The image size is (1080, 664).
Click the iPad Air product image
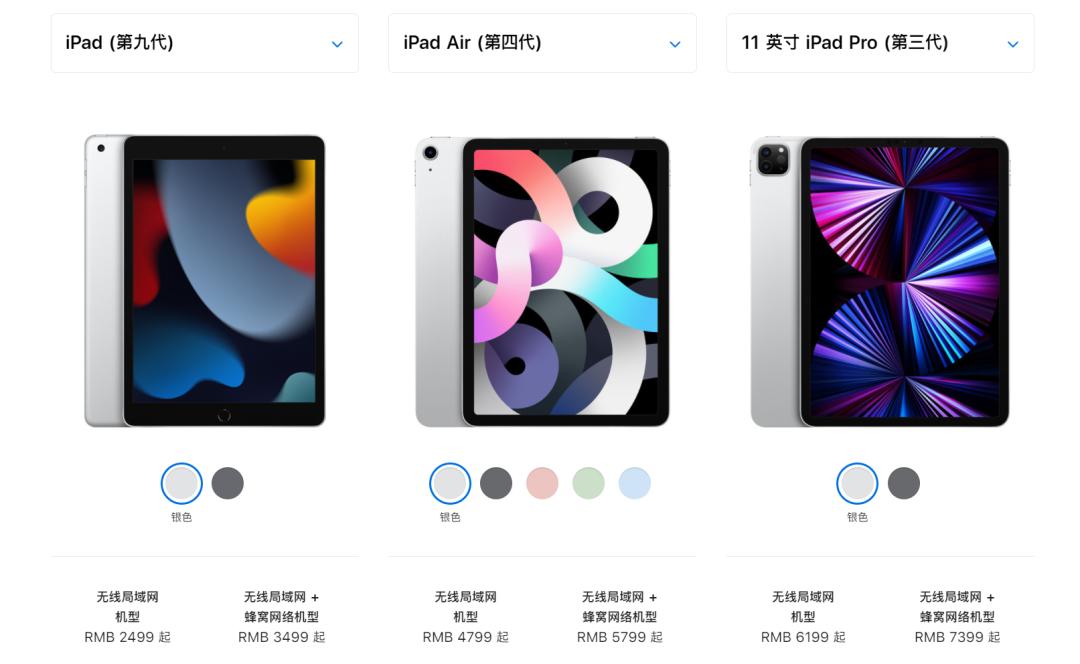542,282
